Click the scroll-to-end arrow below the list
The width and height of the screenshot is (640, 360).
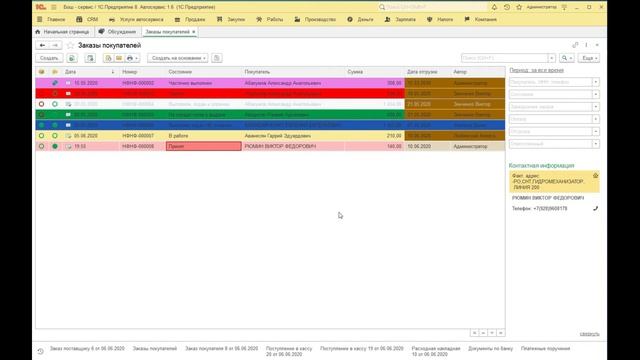[500, 333]
